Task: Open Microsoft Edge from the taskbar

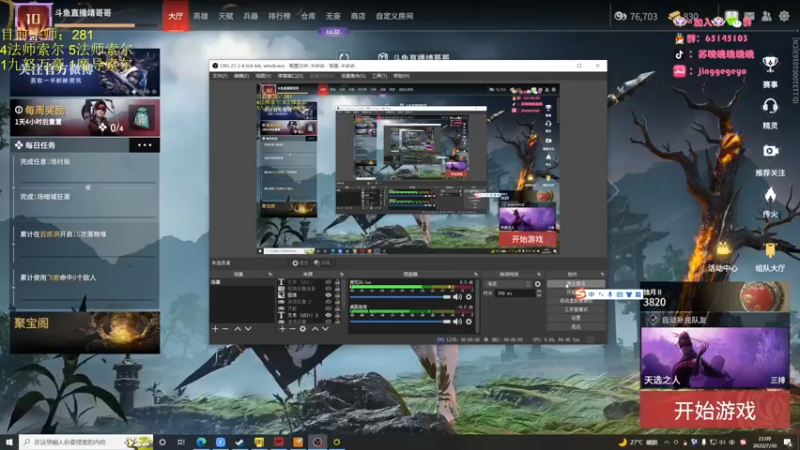Action: pyautogui.click(x=201, y=442)
